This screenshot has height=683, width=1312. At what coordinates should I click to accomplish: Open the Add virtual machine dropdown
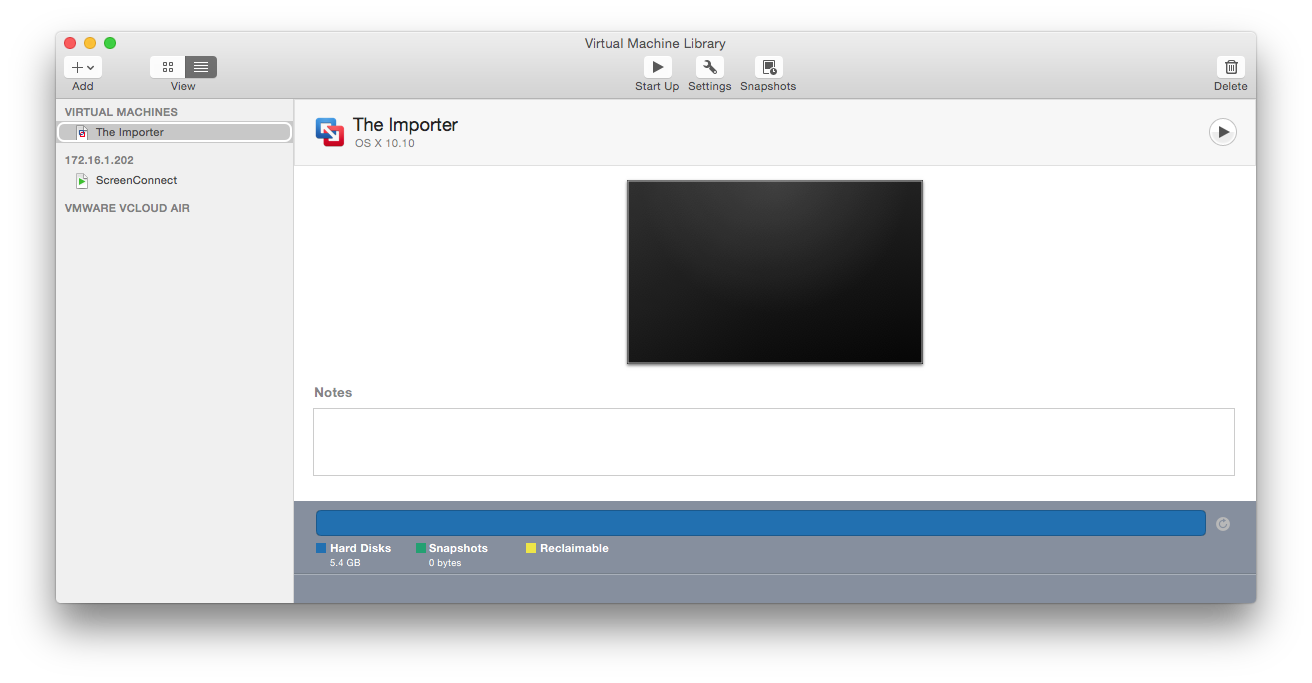point(83,67)
